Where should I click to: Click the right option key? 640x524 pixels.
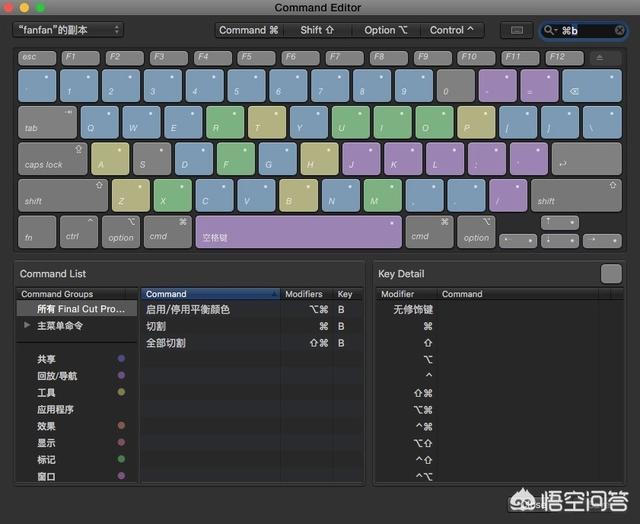pos(476,232)
